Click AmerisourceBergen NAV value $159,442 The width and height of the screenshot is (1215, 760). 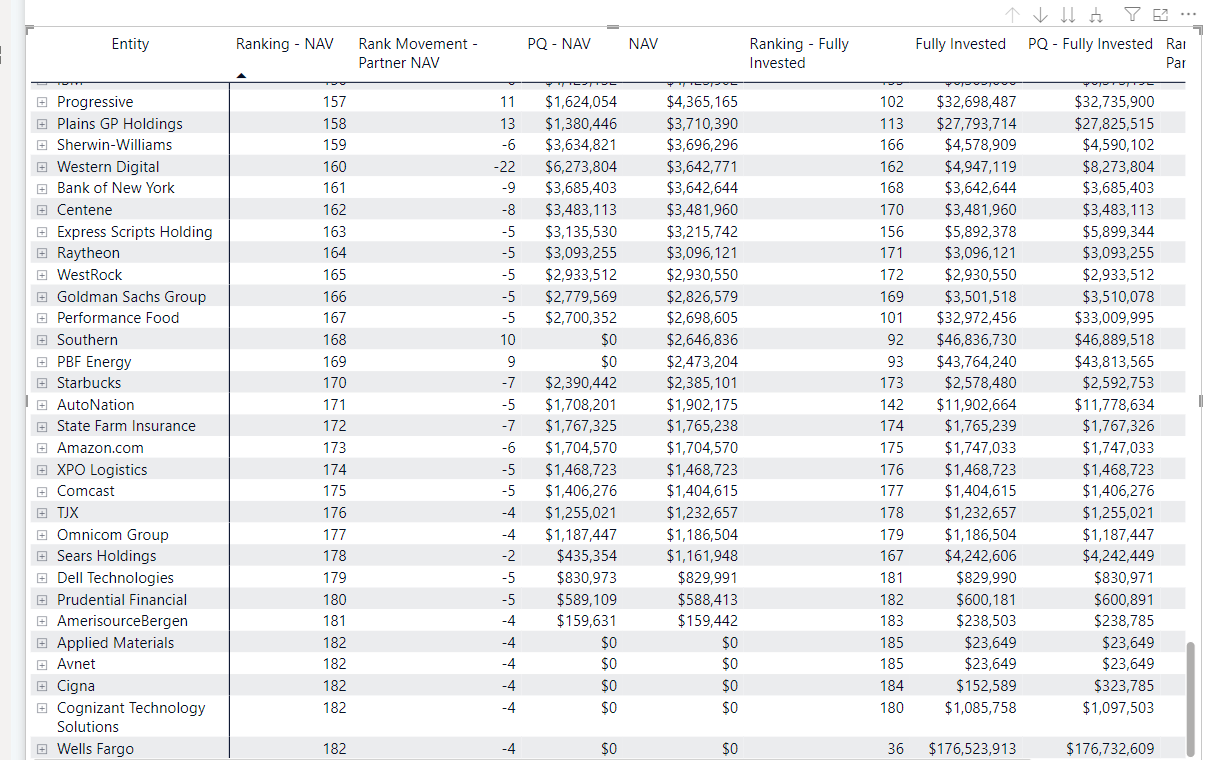click(706, 621)
